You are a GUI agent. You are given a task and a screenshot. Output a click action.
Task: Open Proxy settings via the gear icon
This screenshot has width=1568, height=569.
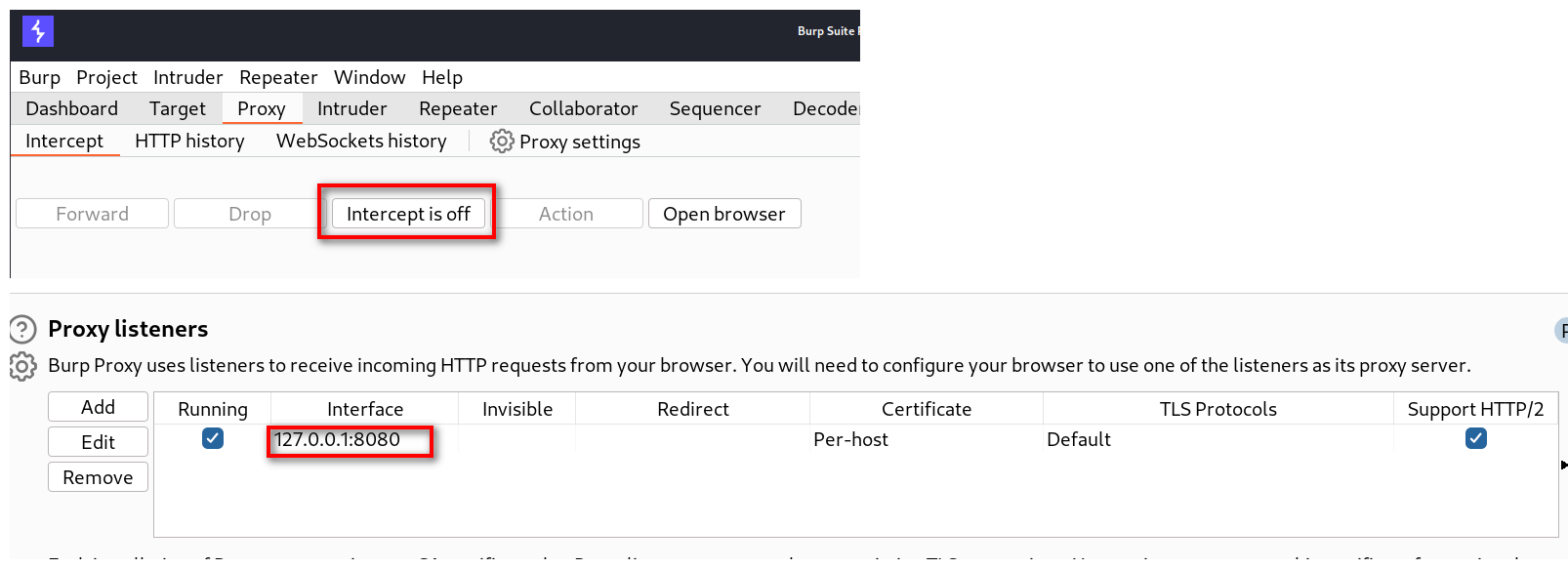(502, 142)
